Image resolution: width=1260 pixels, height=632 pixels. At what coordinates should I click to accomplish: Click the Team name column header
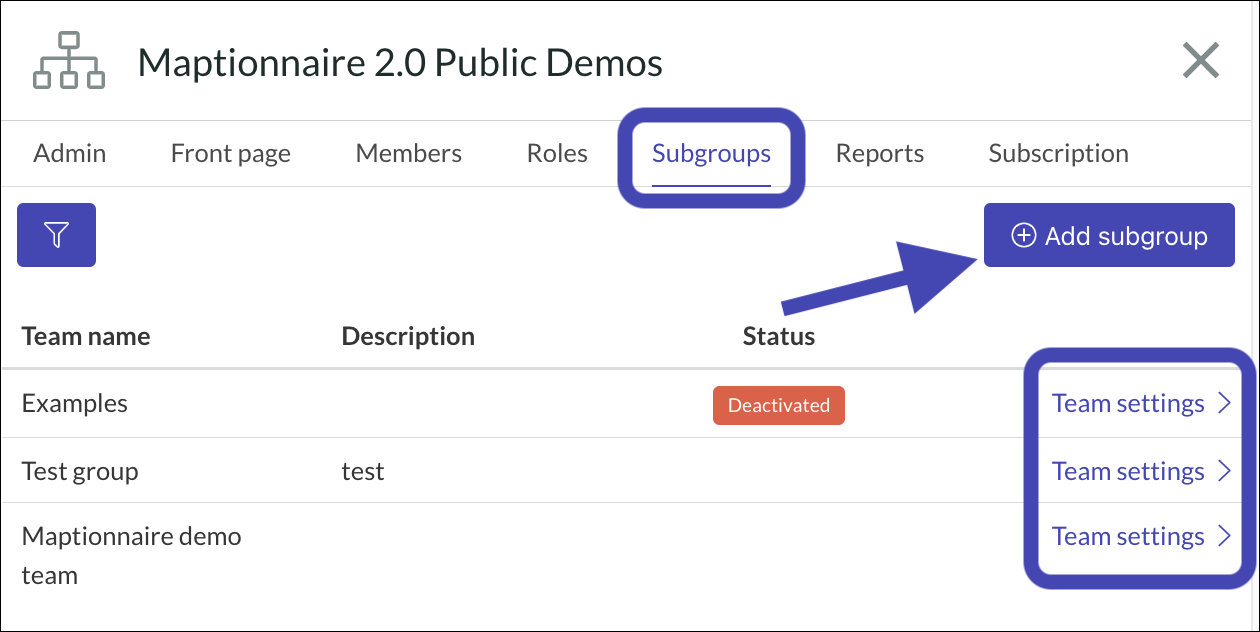[x=86, y=336]
